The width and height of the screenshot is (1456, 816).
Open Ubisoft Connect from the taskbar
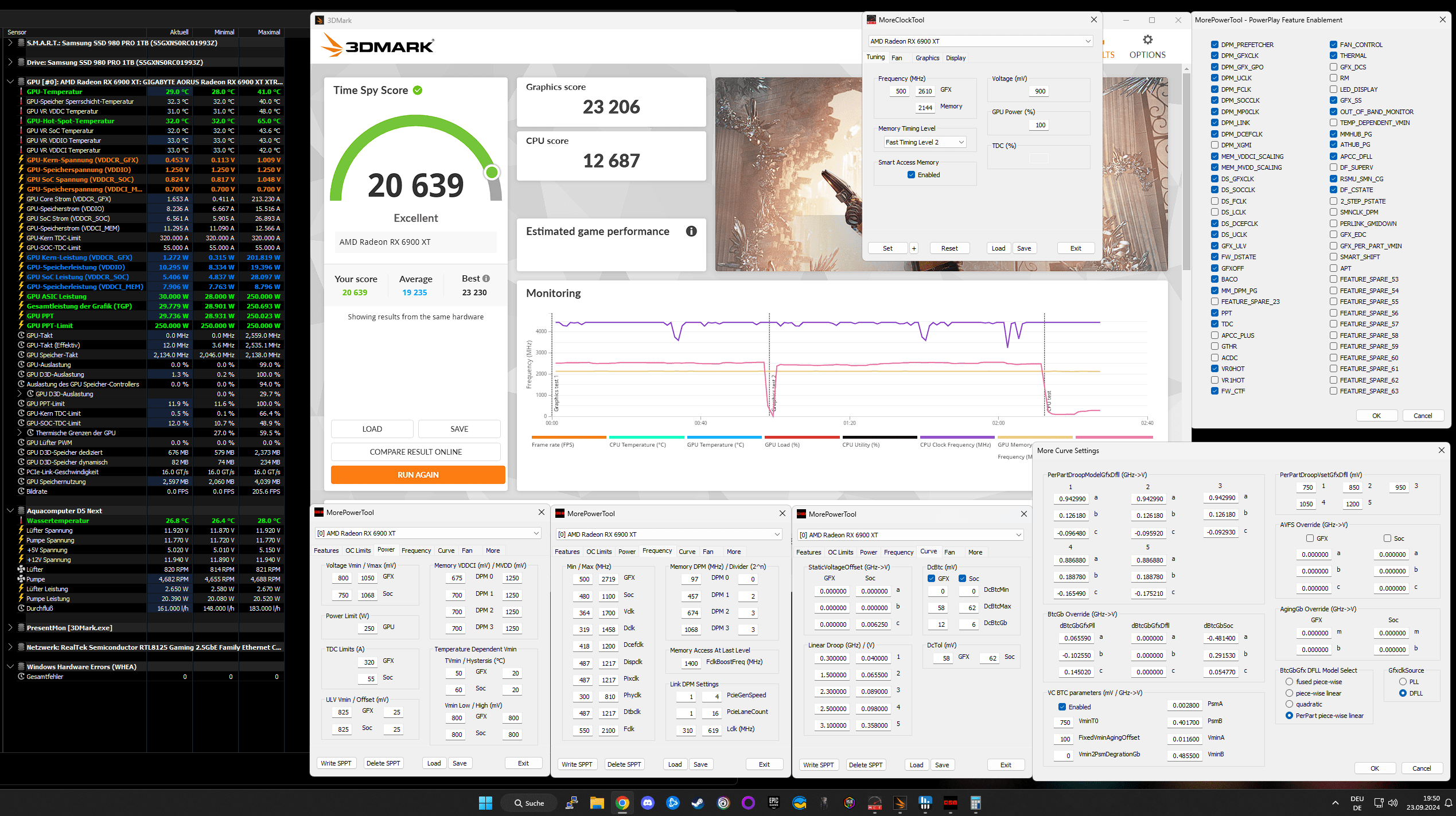point(723,803)
